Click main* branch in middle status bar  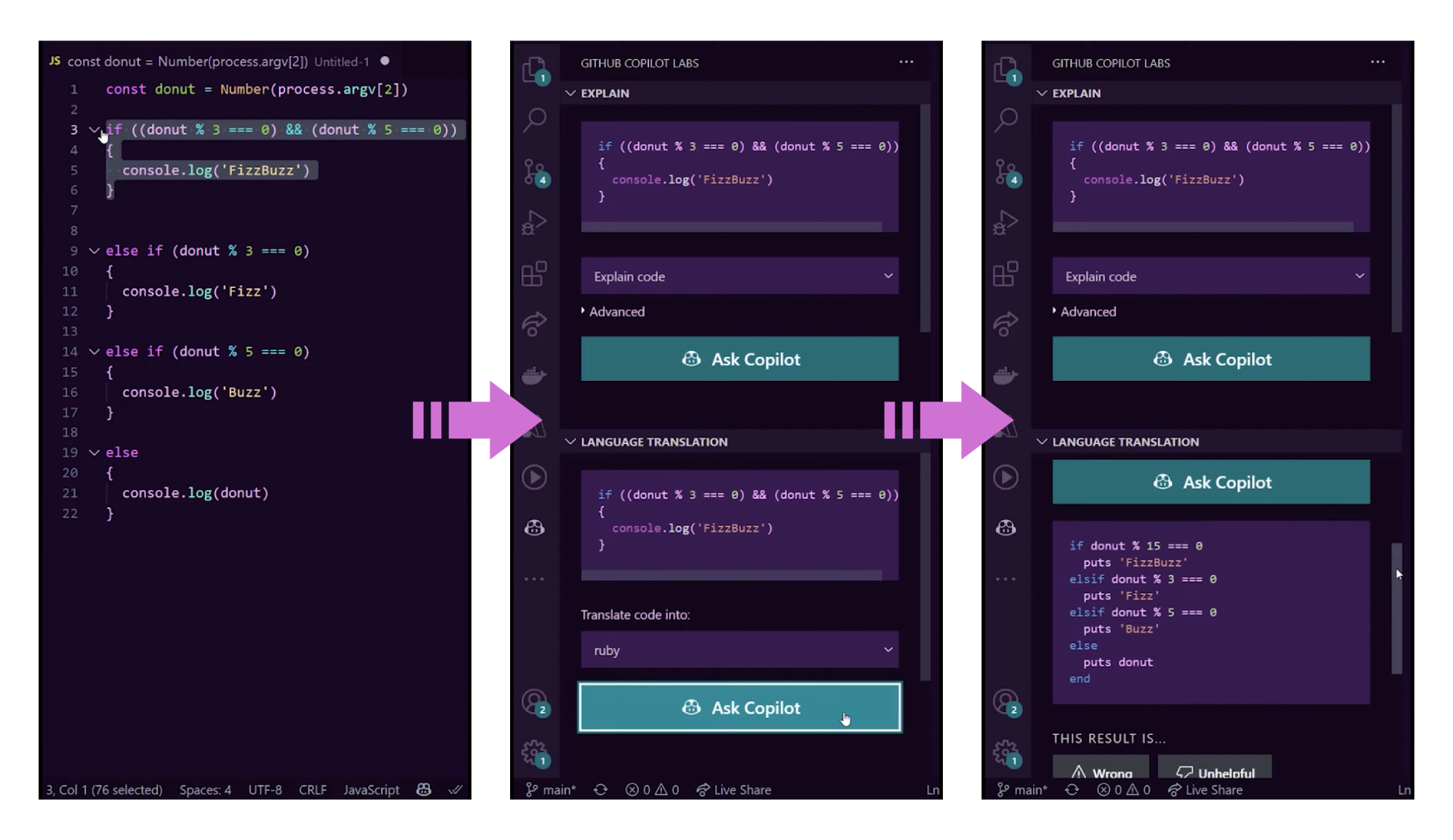coord(551,790)
